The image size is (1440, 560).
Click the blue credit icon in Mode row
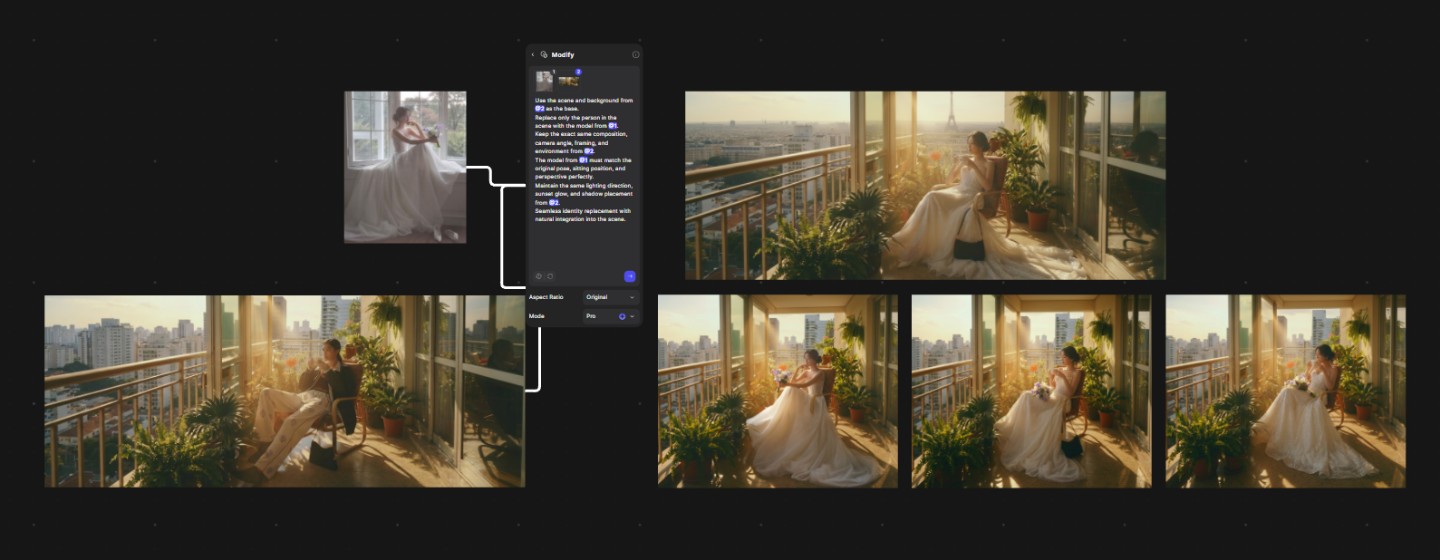point(623,316)
